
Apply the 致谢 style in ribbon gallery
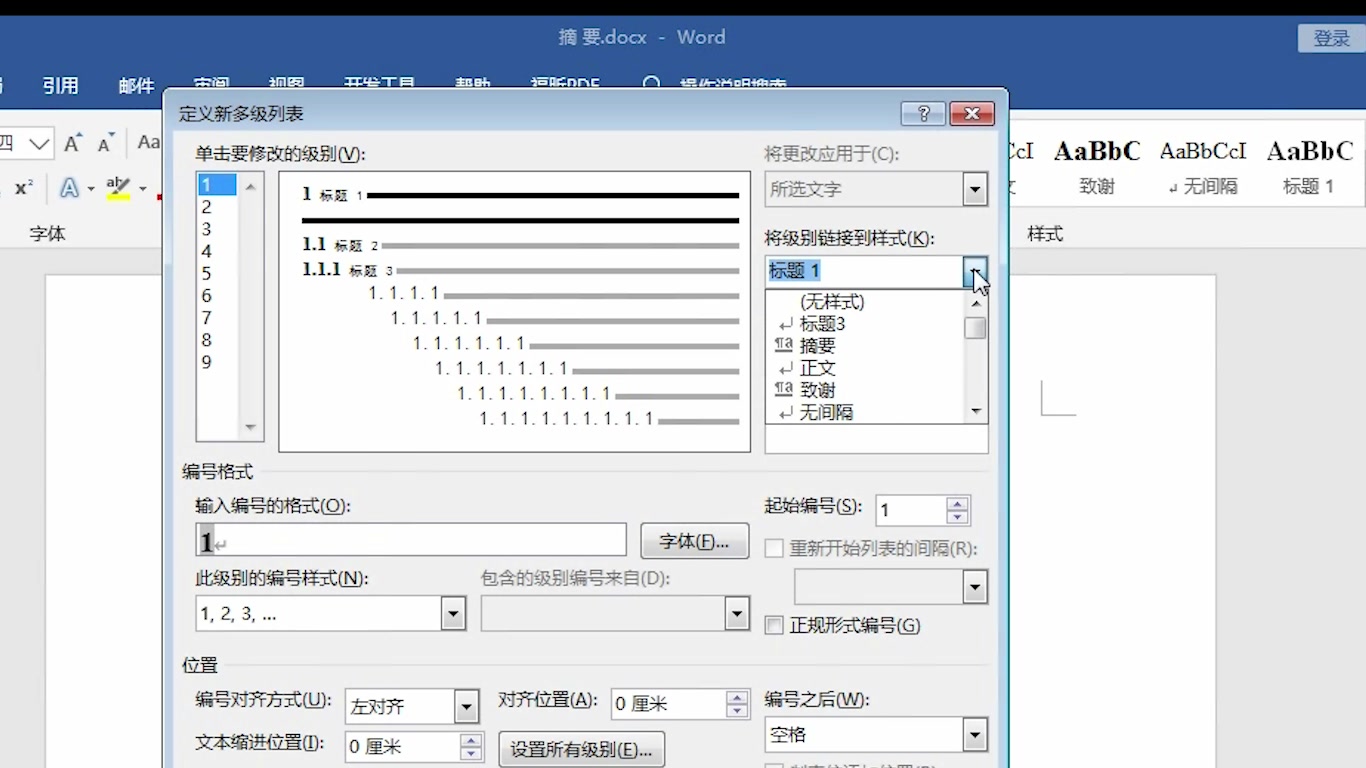point(1097,166)
